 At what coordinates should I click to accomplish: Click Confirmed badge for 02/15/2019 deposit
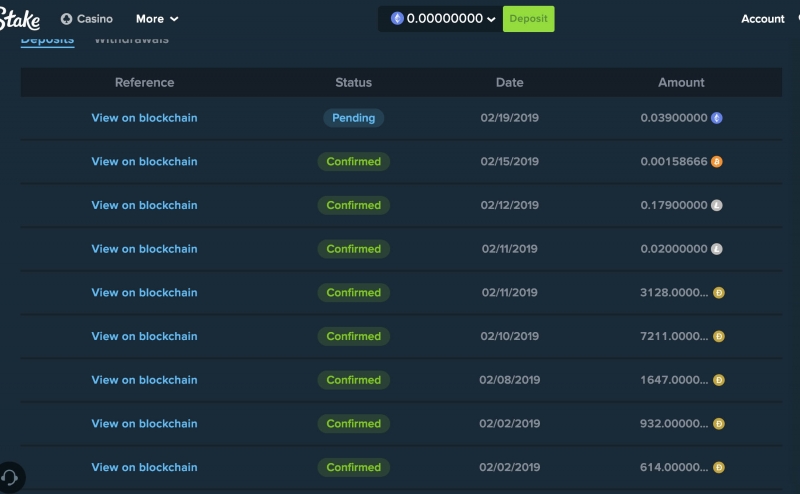pyautogui.click(x=354, y=162)
